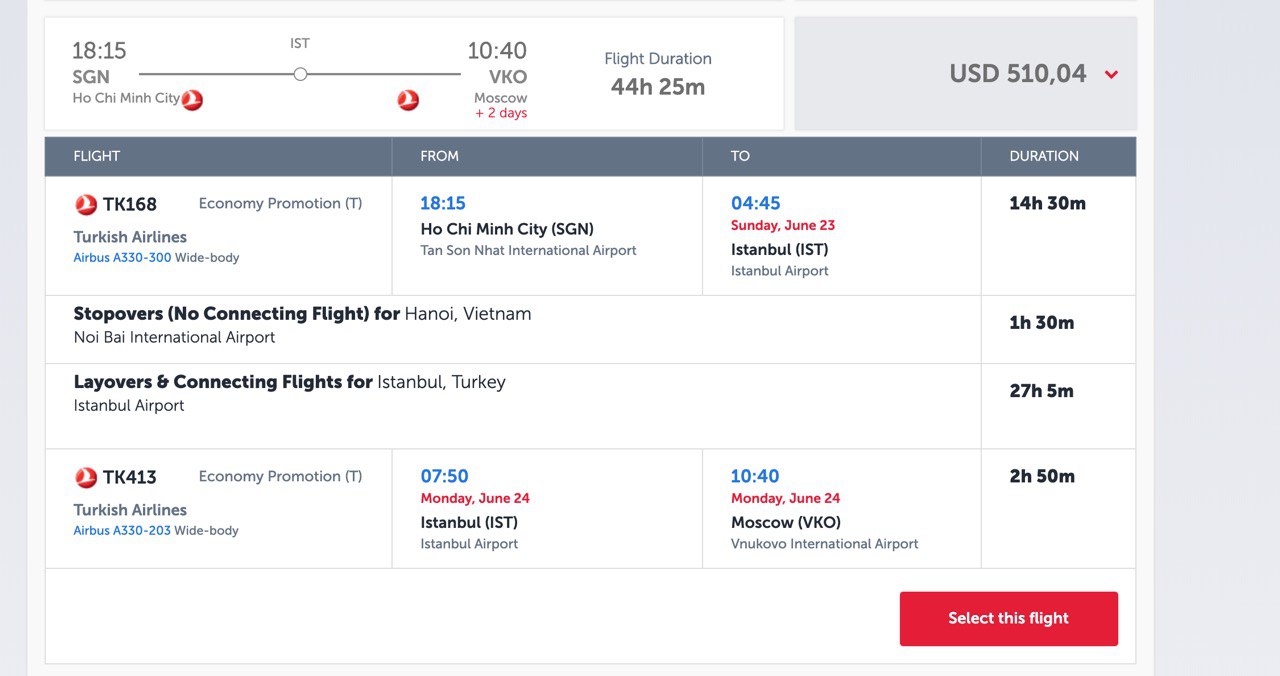This screenshot has width=1280, height=676.
Task: Click the Istanbul layover information row
Action: tap(590, 406)
